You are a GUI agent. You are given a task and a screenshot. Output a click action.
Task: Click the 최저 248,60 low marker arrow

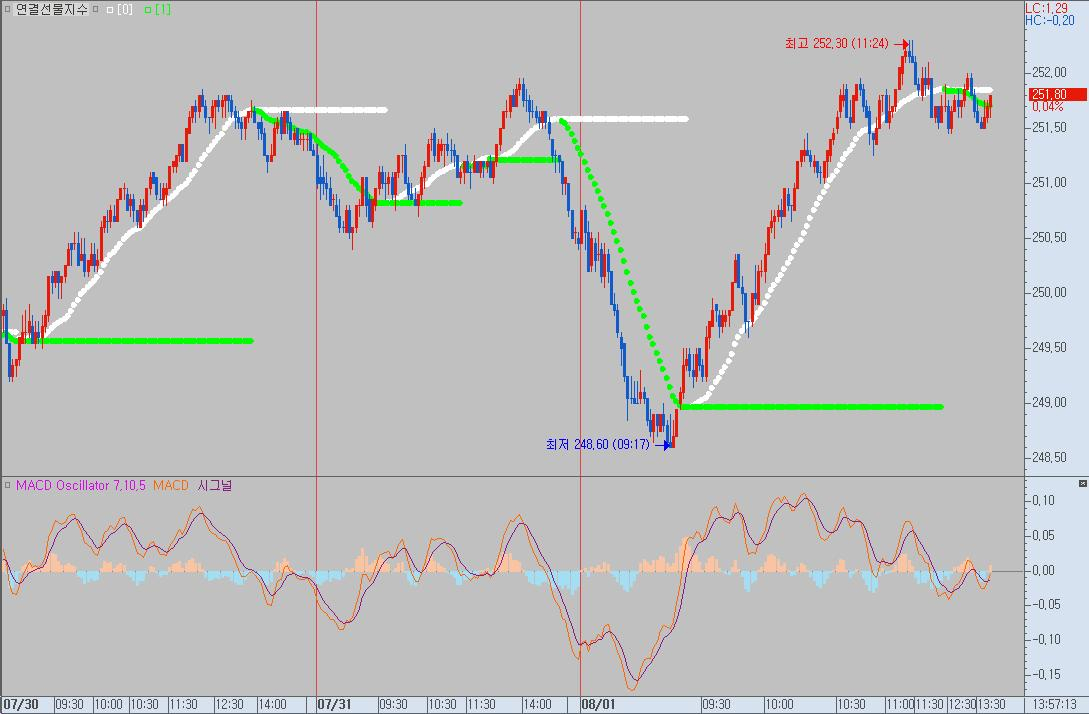(663, 445)
